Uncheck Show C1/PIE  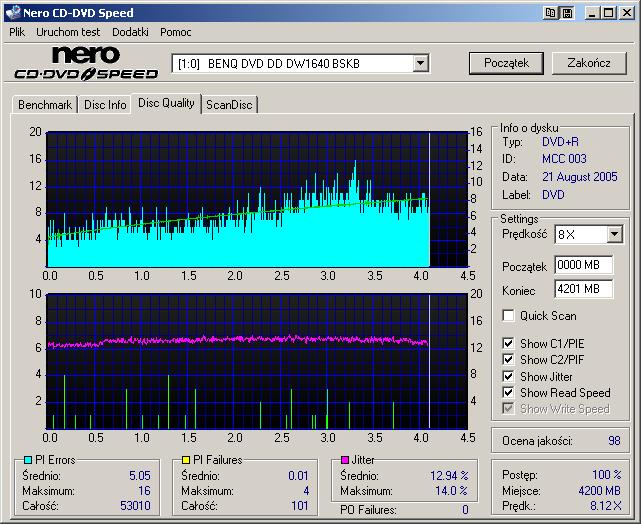(508, 343)
